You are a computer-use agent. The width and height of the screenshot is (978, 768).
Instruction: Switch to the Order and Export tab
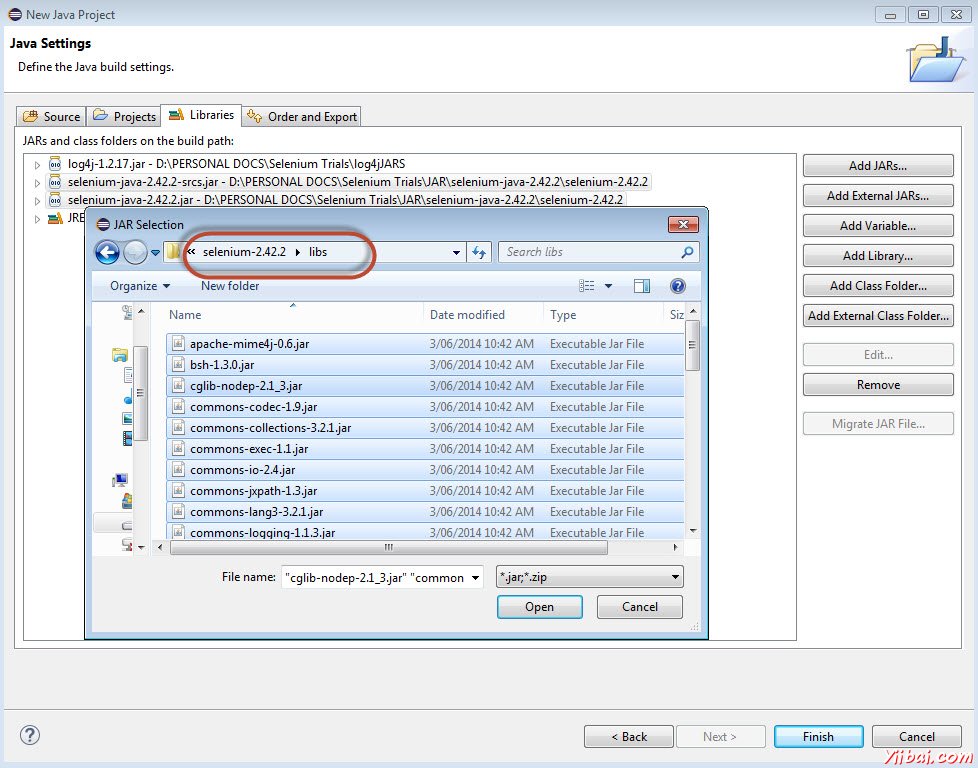pos(301,115)
